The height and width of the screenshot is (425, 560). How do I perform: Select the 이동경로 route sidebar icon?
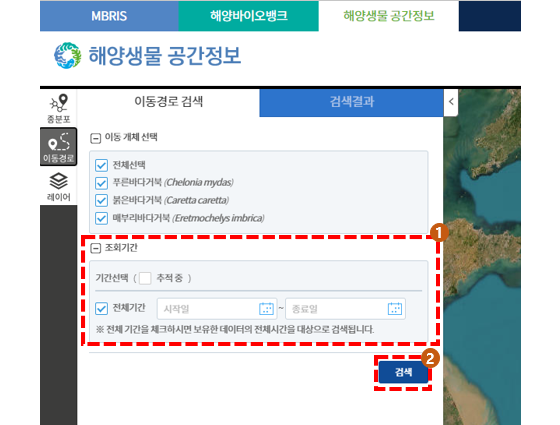point(59,147)
